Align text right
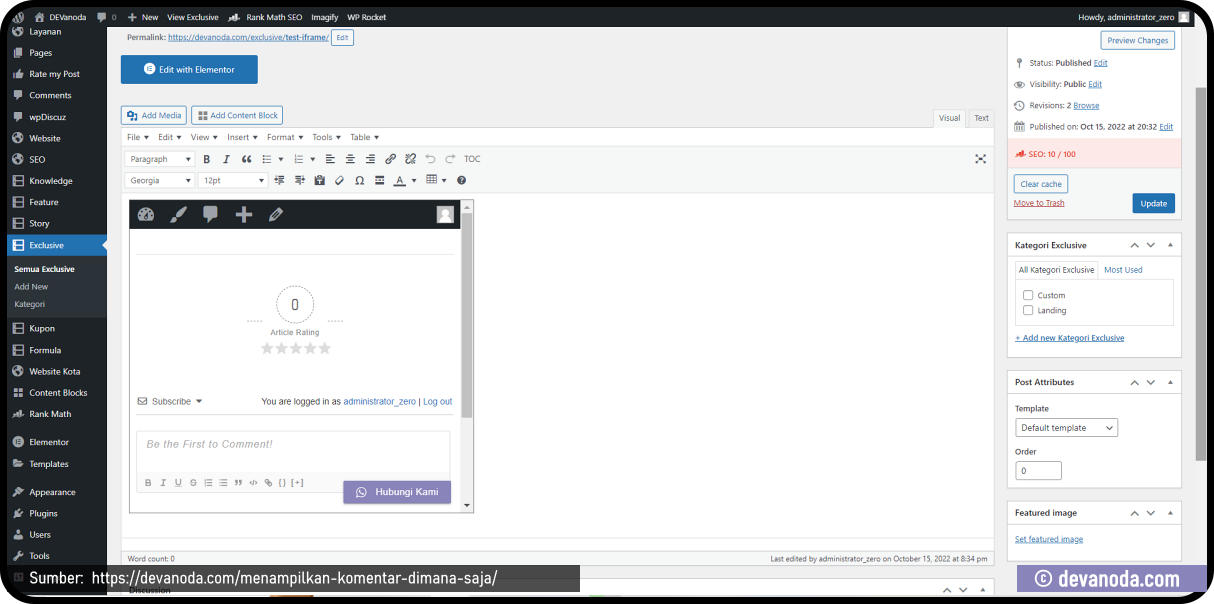 pos(370,159)
